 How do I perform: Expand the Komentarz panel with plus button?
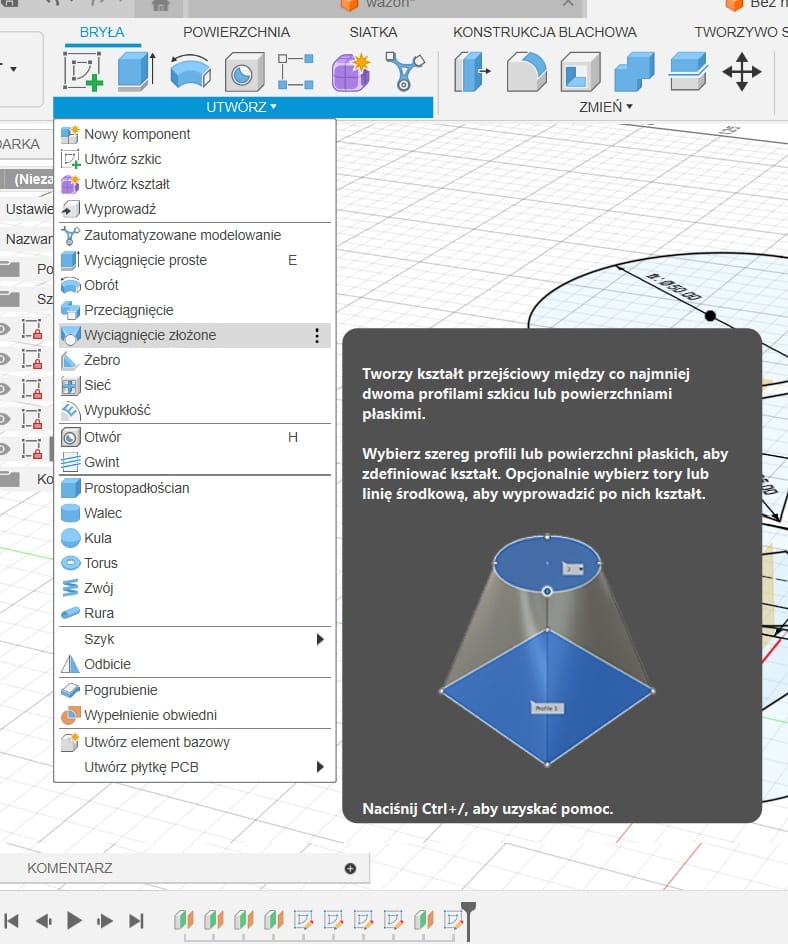350,868
